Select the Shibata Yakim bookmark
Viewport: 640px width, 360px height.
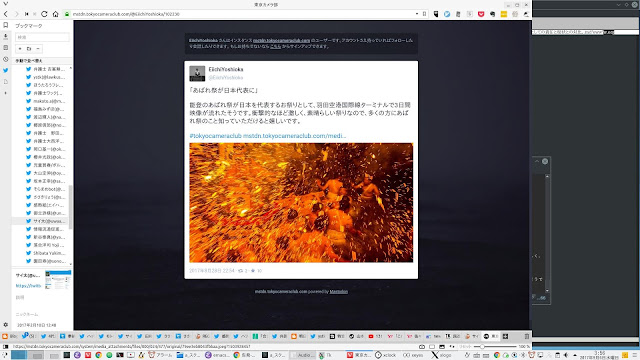click(x=45, y=253)
